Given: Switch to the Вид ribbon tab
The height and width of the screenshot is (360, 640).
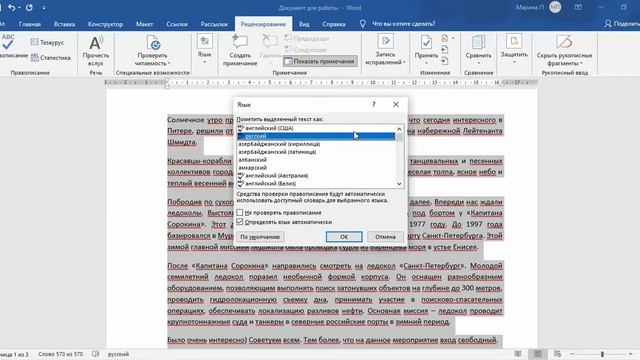Looking at the screenshot, I should point(304,24).
